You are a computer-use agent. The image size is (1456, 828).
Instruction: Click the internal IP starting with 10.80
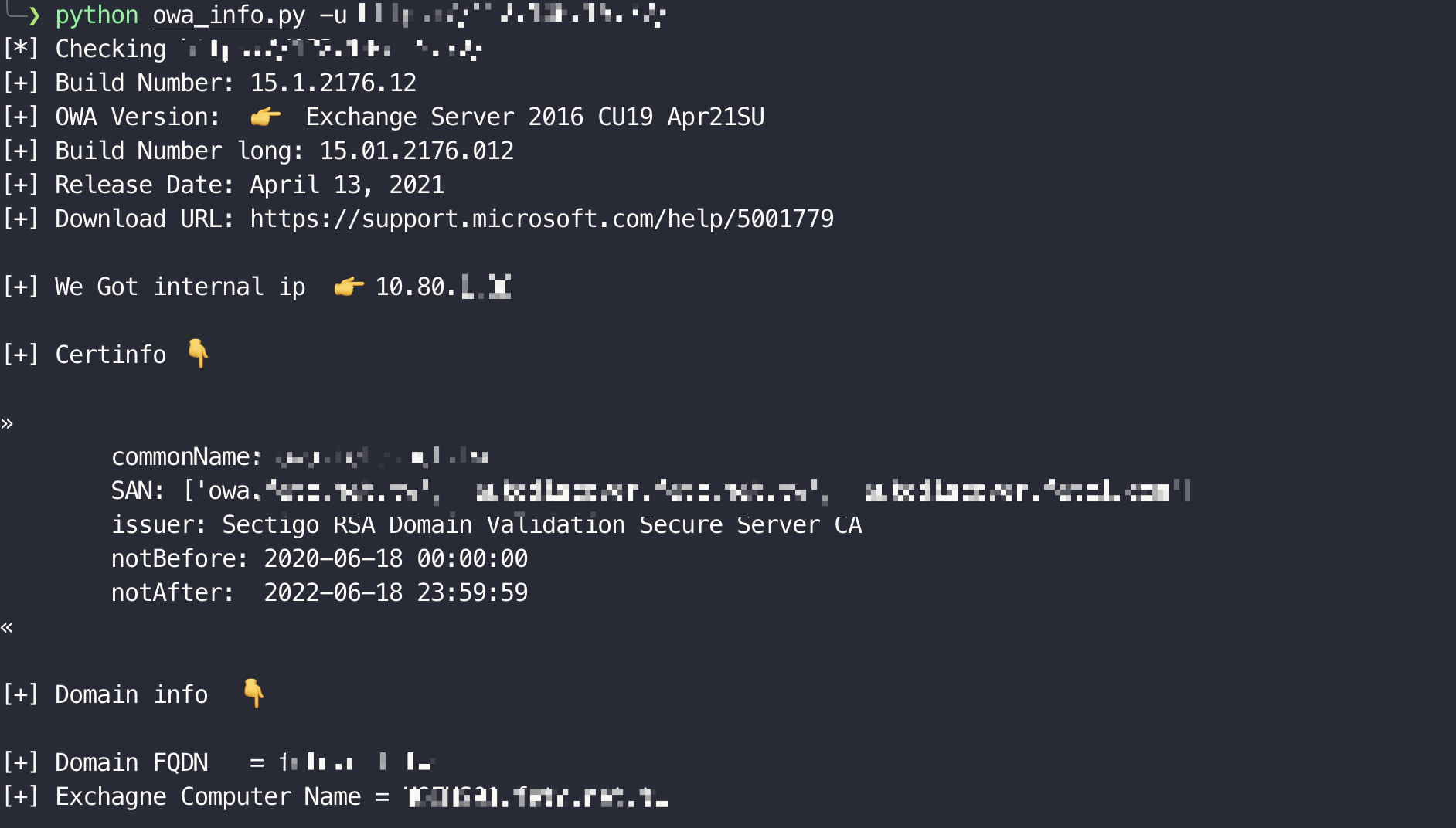(442, 287)
